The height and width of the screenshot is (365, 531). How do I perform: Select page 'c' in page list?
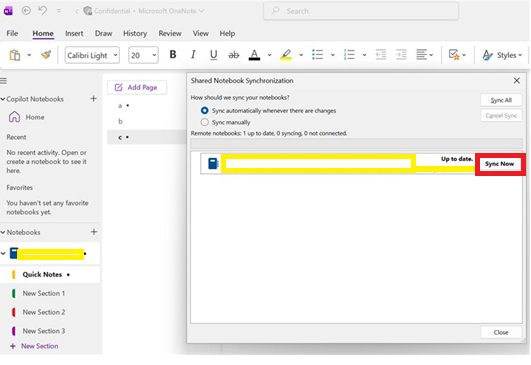(x=146, y=137)
